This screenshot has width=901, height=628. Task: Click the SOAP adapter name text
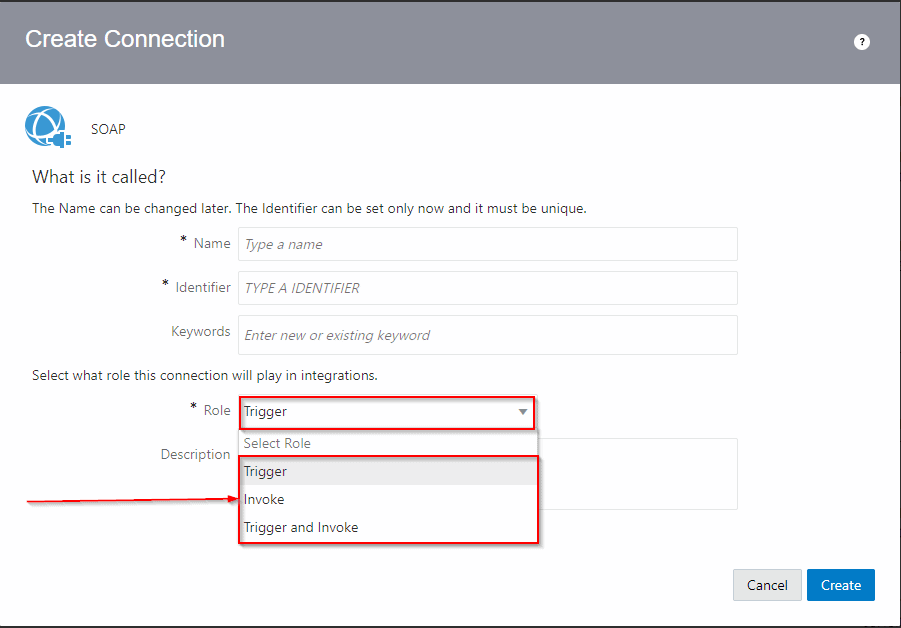(108, 129)
